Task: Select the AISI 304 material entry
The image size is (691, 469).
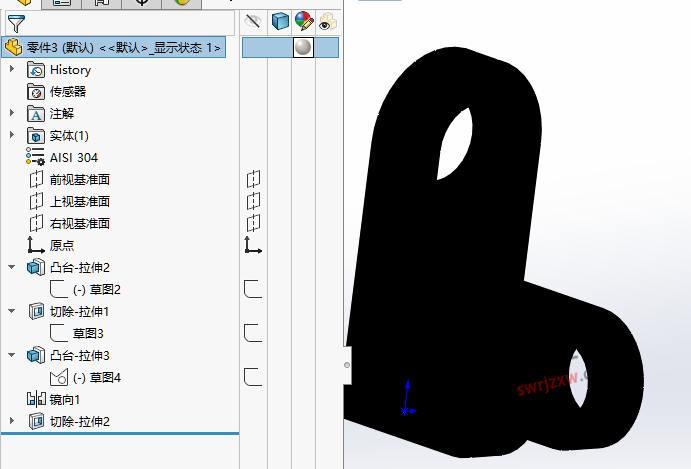Action: tap(73, 157)
